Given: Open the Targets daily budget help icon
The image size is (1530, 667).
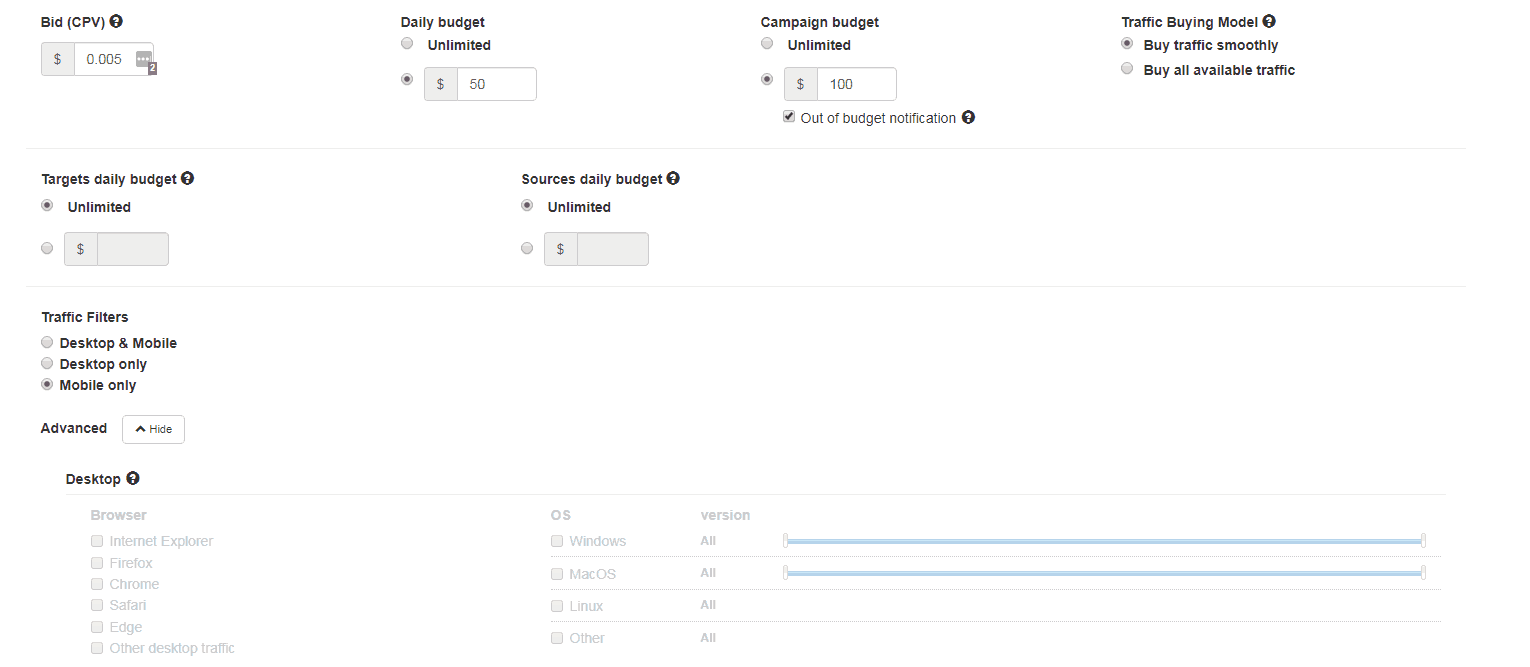Looking at the screenshot, I should [187, 178].
